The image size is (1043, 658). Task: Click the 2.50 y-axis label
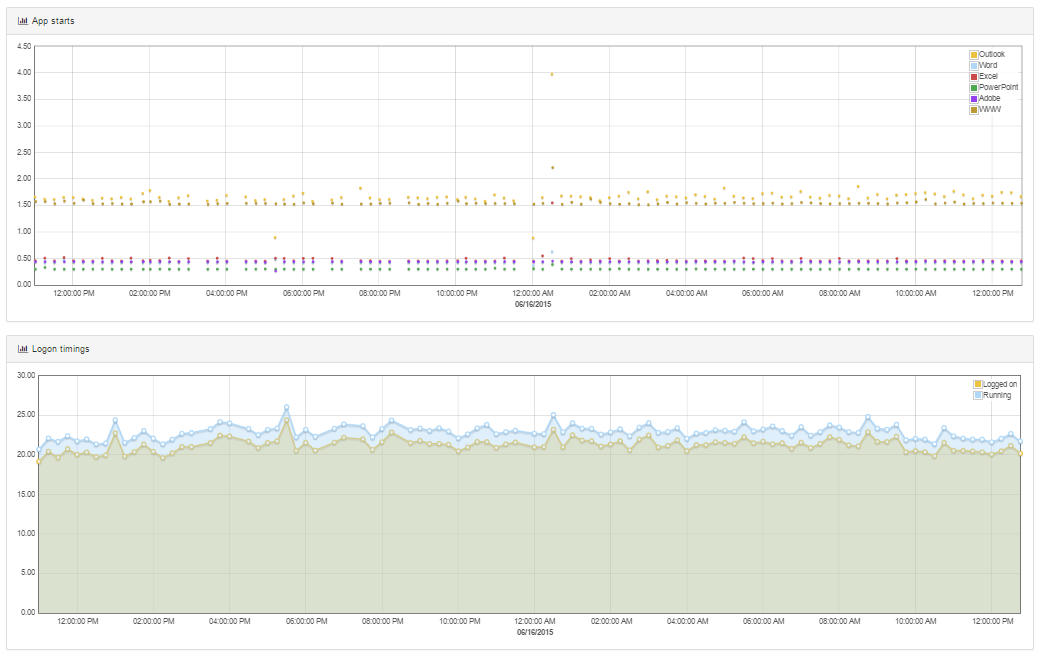tap(24, 152)
